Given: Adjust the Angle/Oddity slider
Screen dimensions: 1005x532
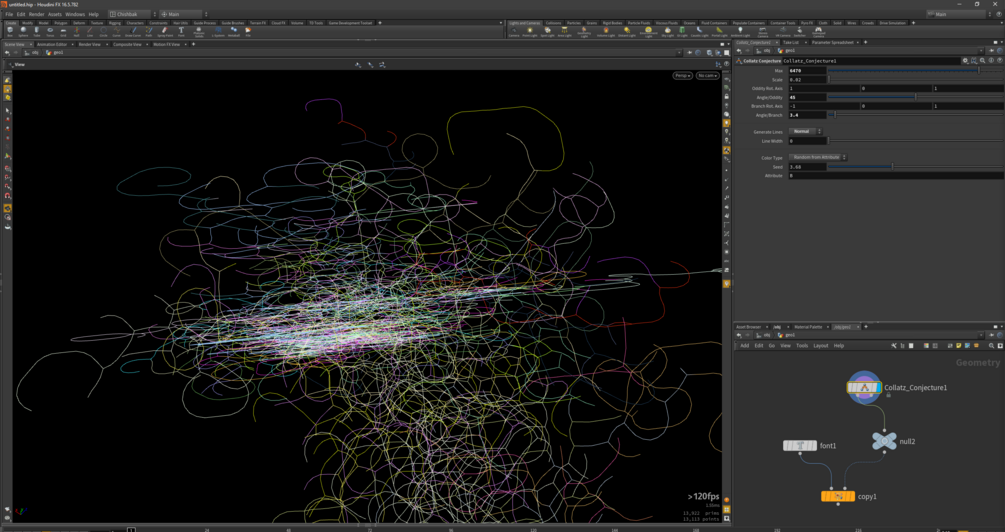Looking at the screenshot, I should pos(915,97).
